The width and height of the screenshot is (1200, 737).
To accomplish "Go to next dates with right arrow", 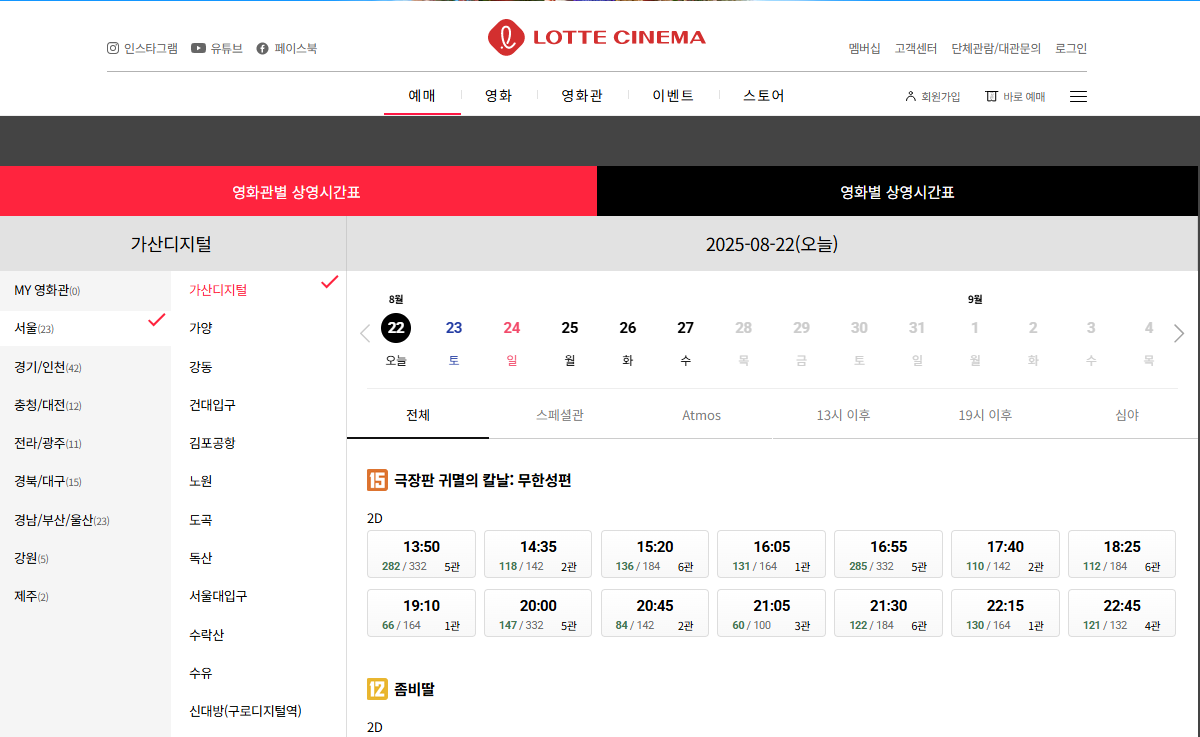I will [1179, 334].
